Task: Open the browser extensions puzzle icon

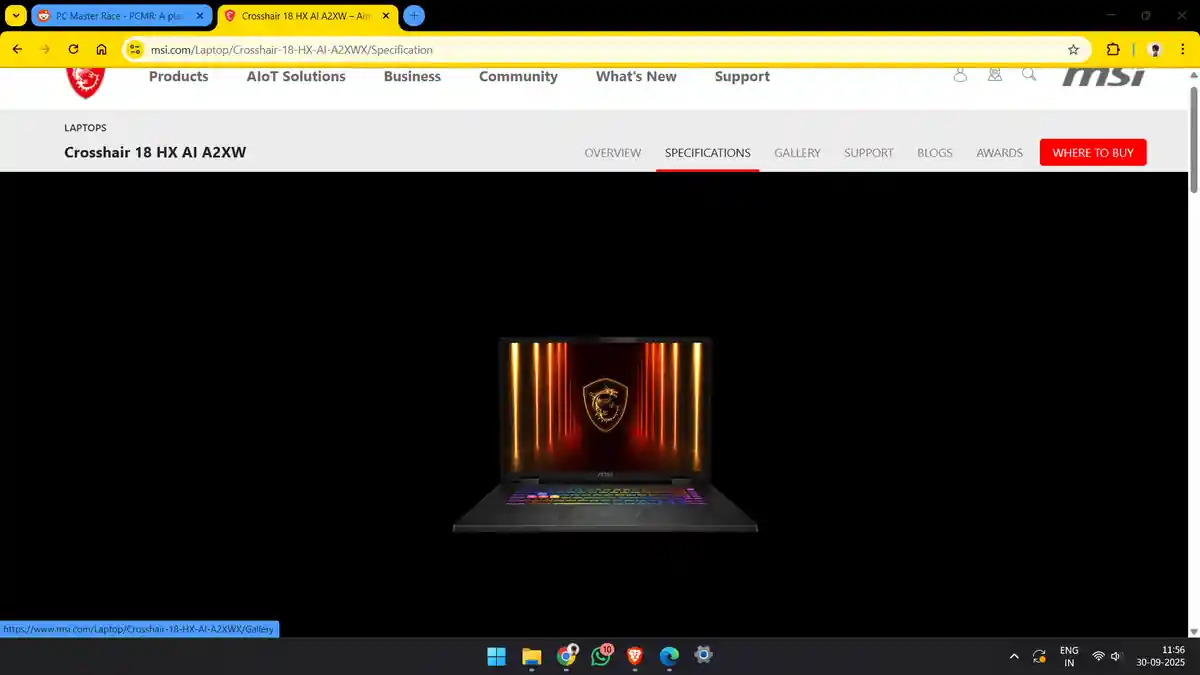Action: (1113, 49)
